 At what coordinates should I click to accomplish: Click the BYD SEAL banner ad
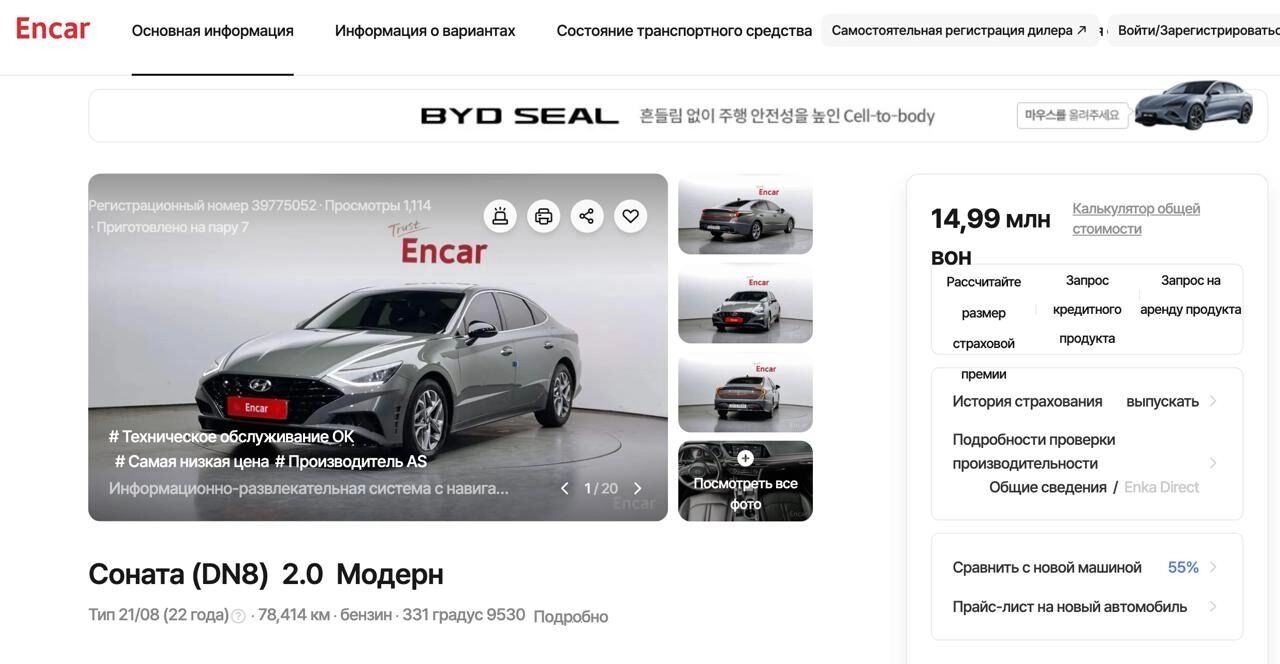coord(678,116)
